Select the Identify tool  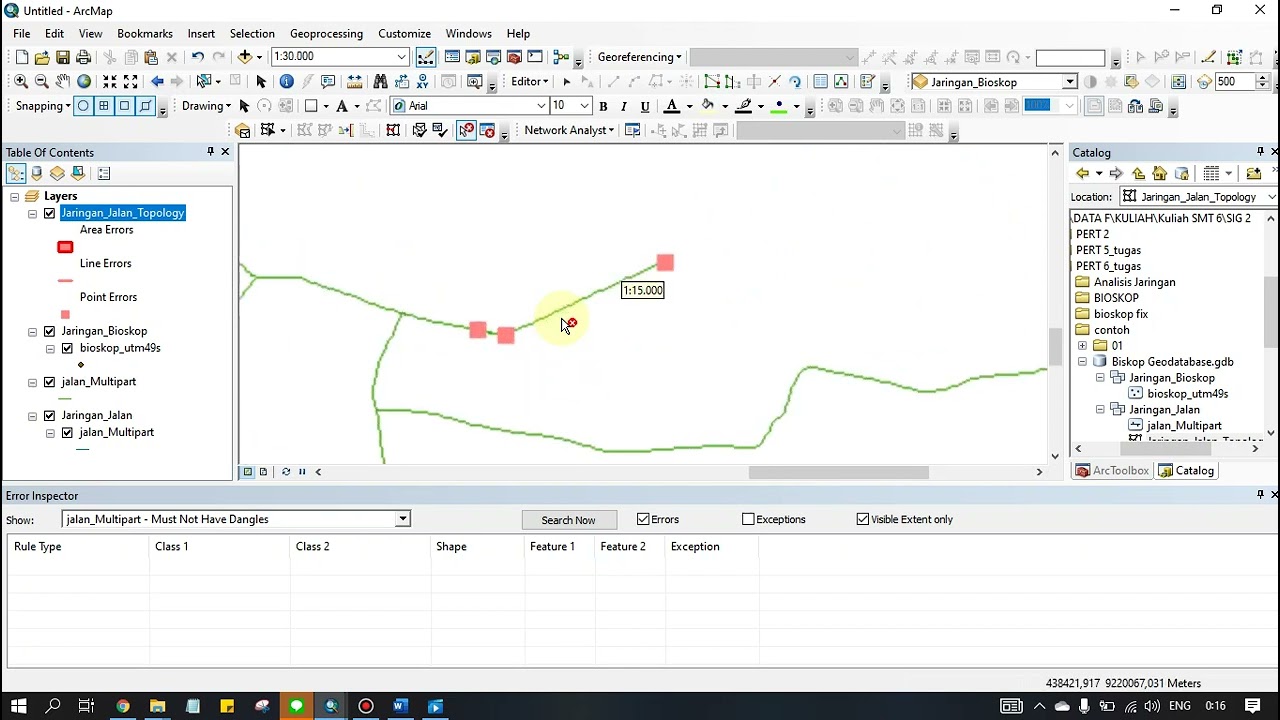[x=287, y=81]
